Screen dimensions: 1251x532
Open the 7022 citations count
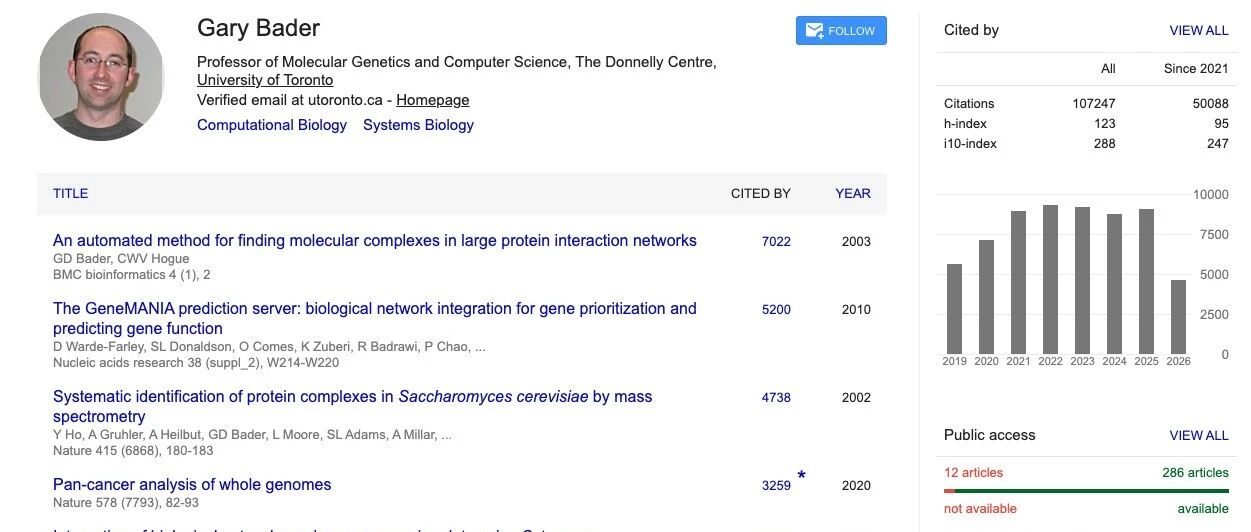click(x=776, y=242)
